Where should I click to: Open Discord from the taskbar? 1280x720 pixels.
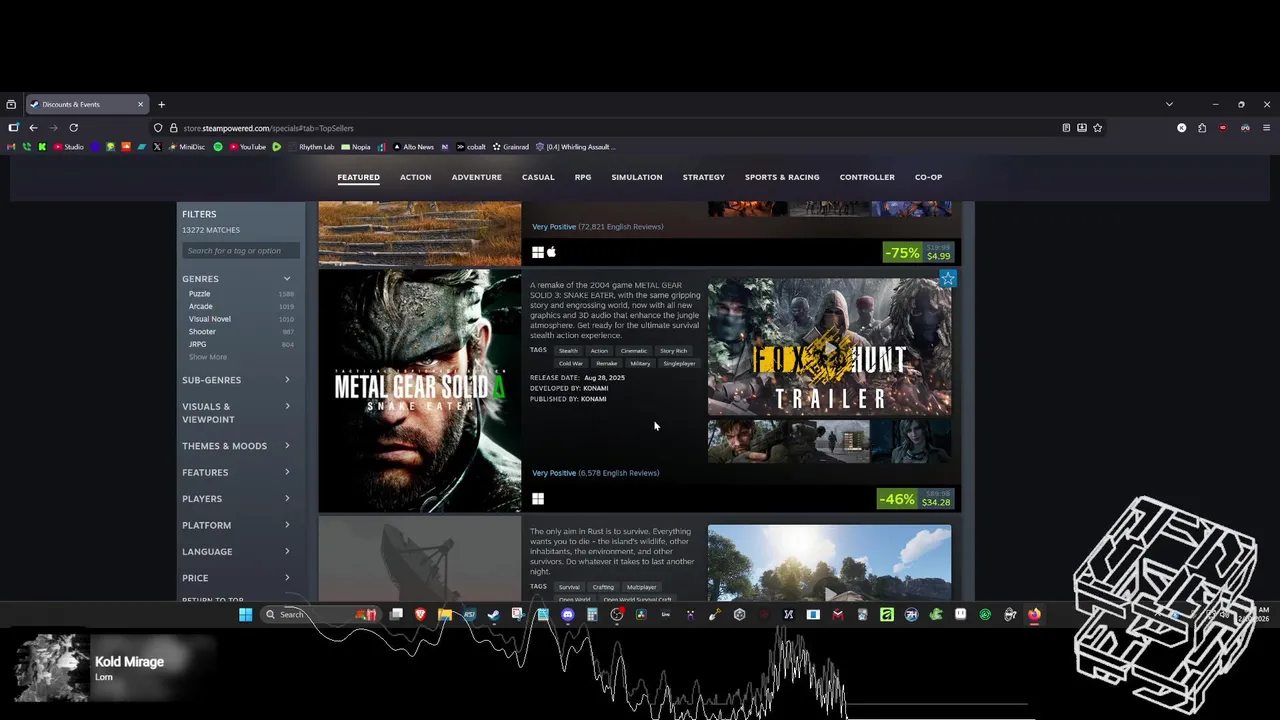click(567, 614)
